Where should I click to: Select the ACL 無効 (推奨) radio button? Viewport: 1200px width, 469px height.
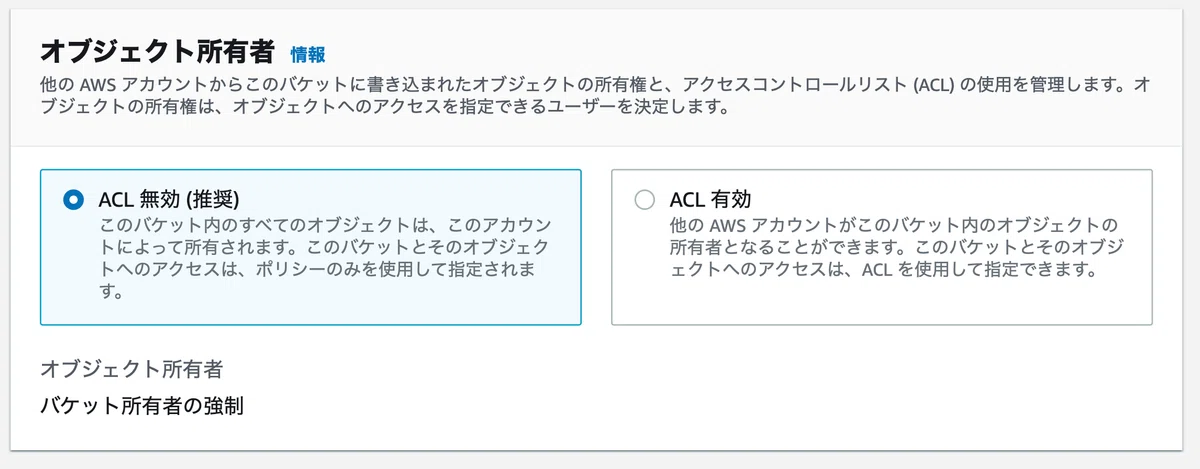(73, 199)
